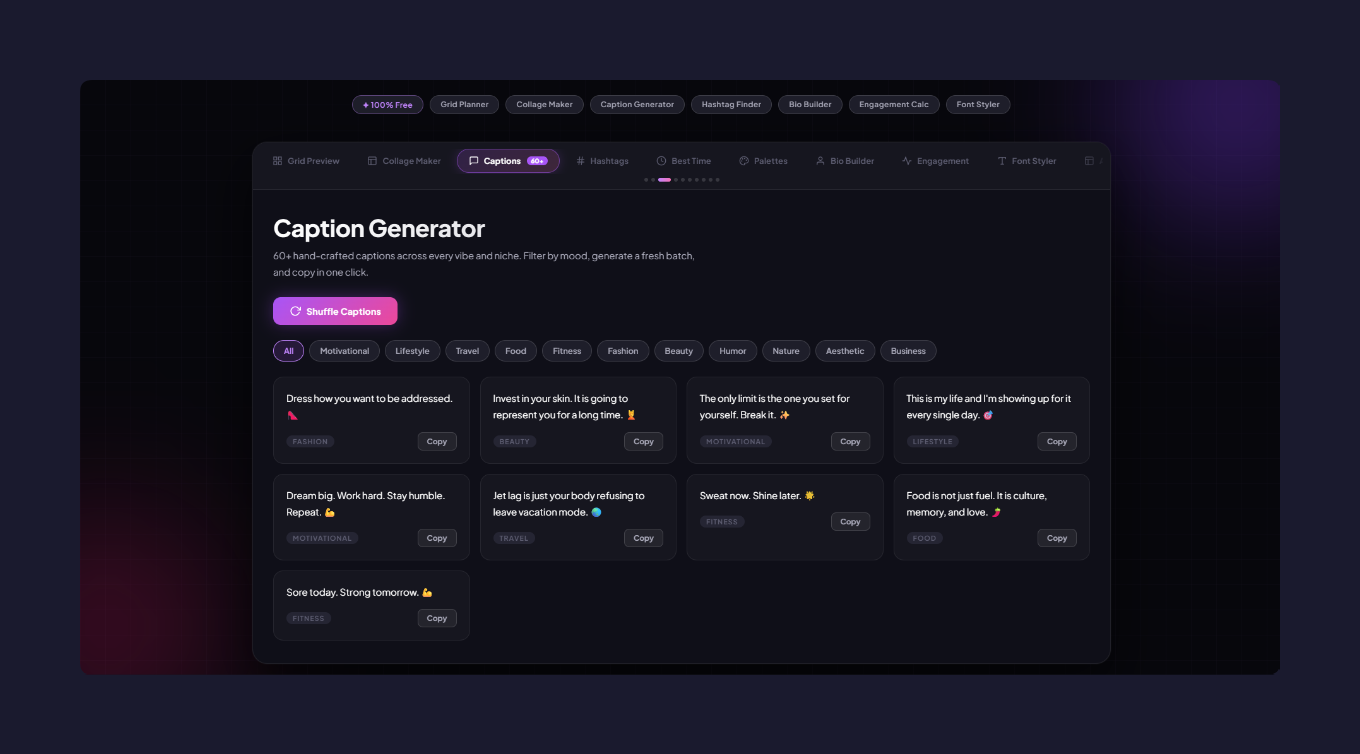Open the Hashtag Finder tab at the top
This screenshot has width=1360, height=754.
[x=731, y=104]
